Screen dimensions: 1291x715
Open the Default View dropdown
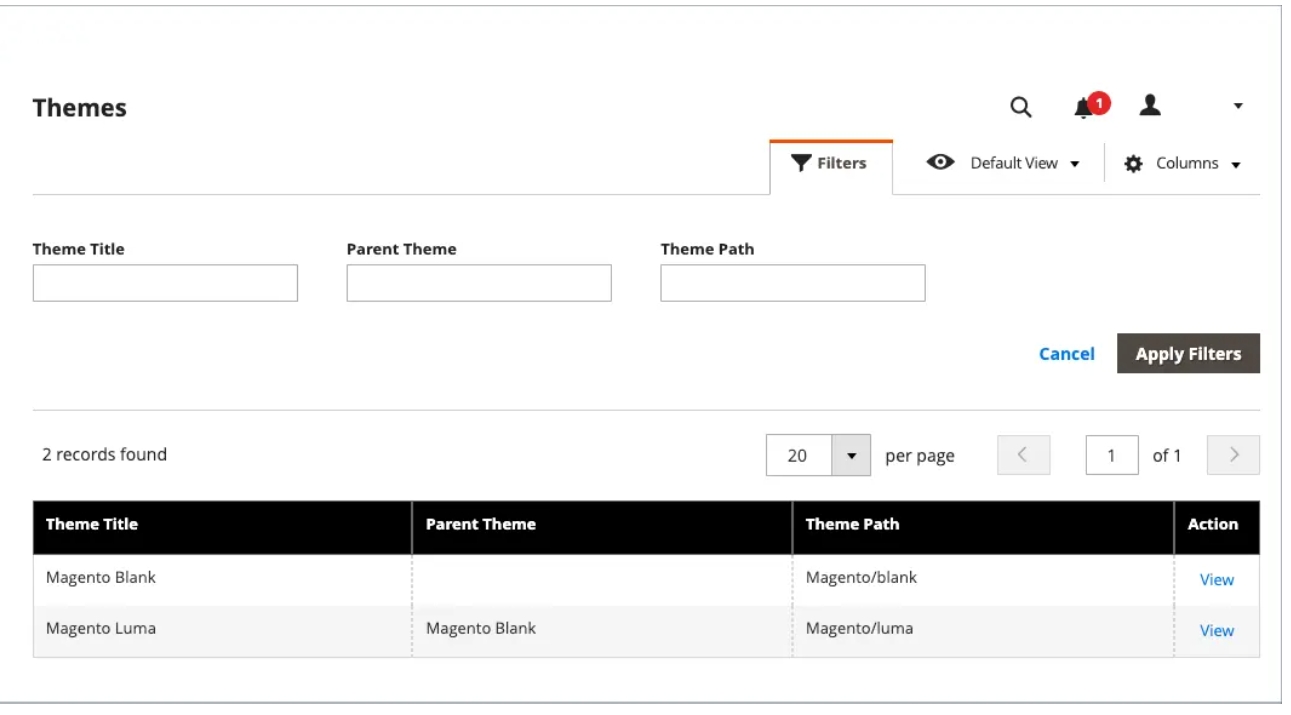coord(1003,163)
